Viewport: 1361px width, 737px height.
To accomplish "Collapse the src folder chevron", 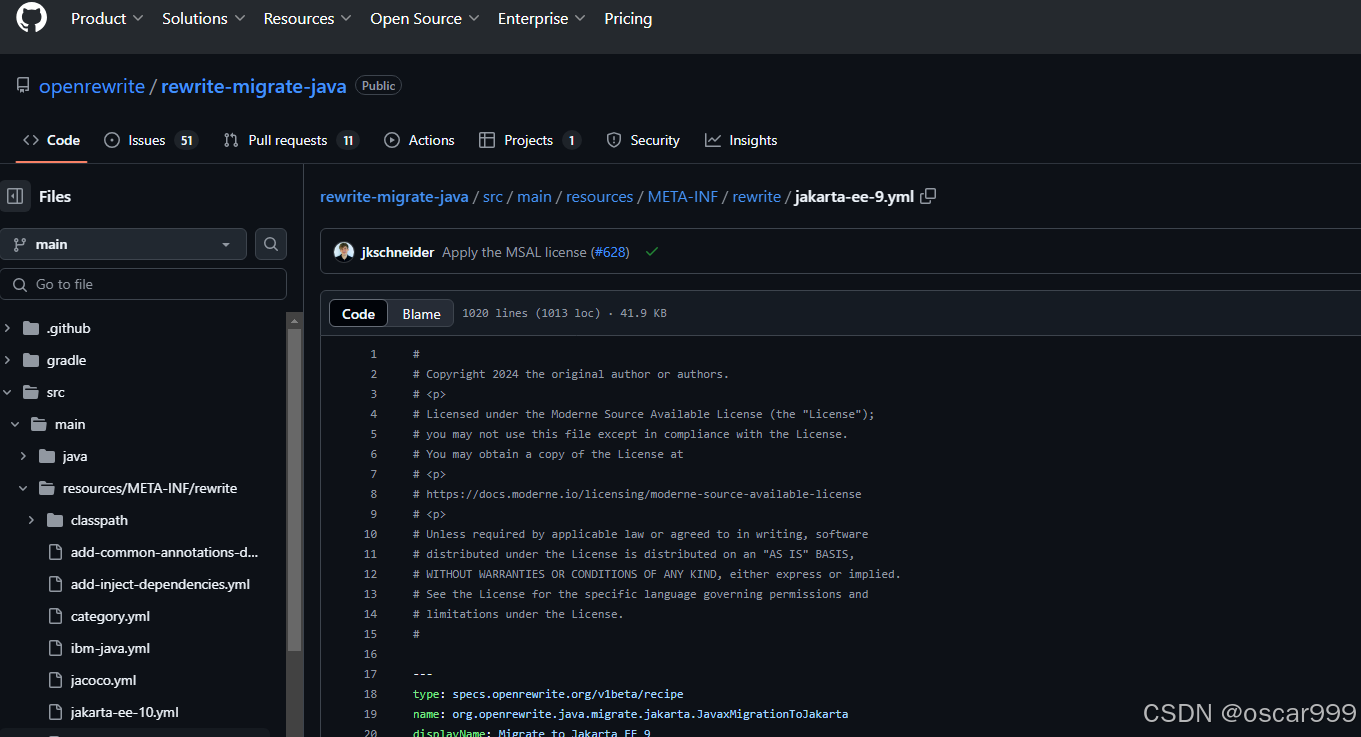I will [8, 392].
